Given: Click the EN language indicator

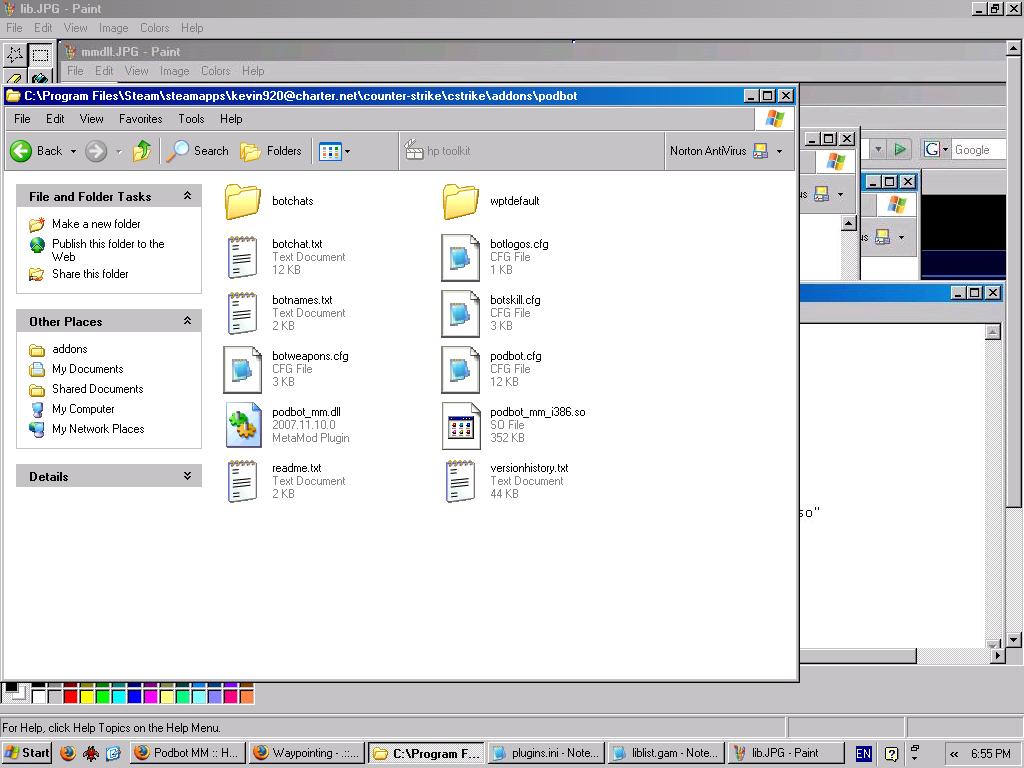Looking at the screenshot, I should coord(863,753).
